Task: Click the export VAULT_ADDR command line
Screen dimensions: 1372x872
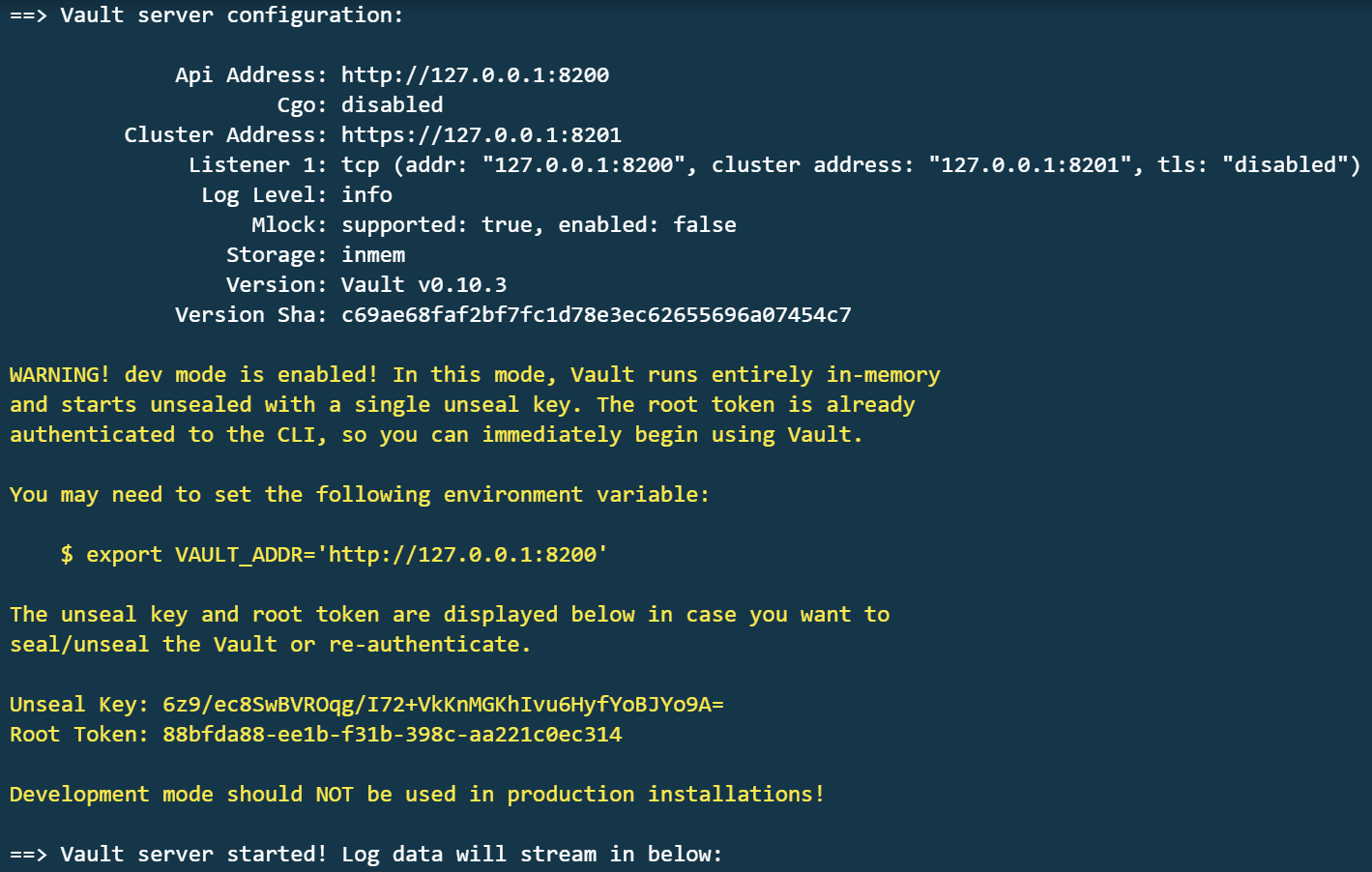Action: (334, 555)
